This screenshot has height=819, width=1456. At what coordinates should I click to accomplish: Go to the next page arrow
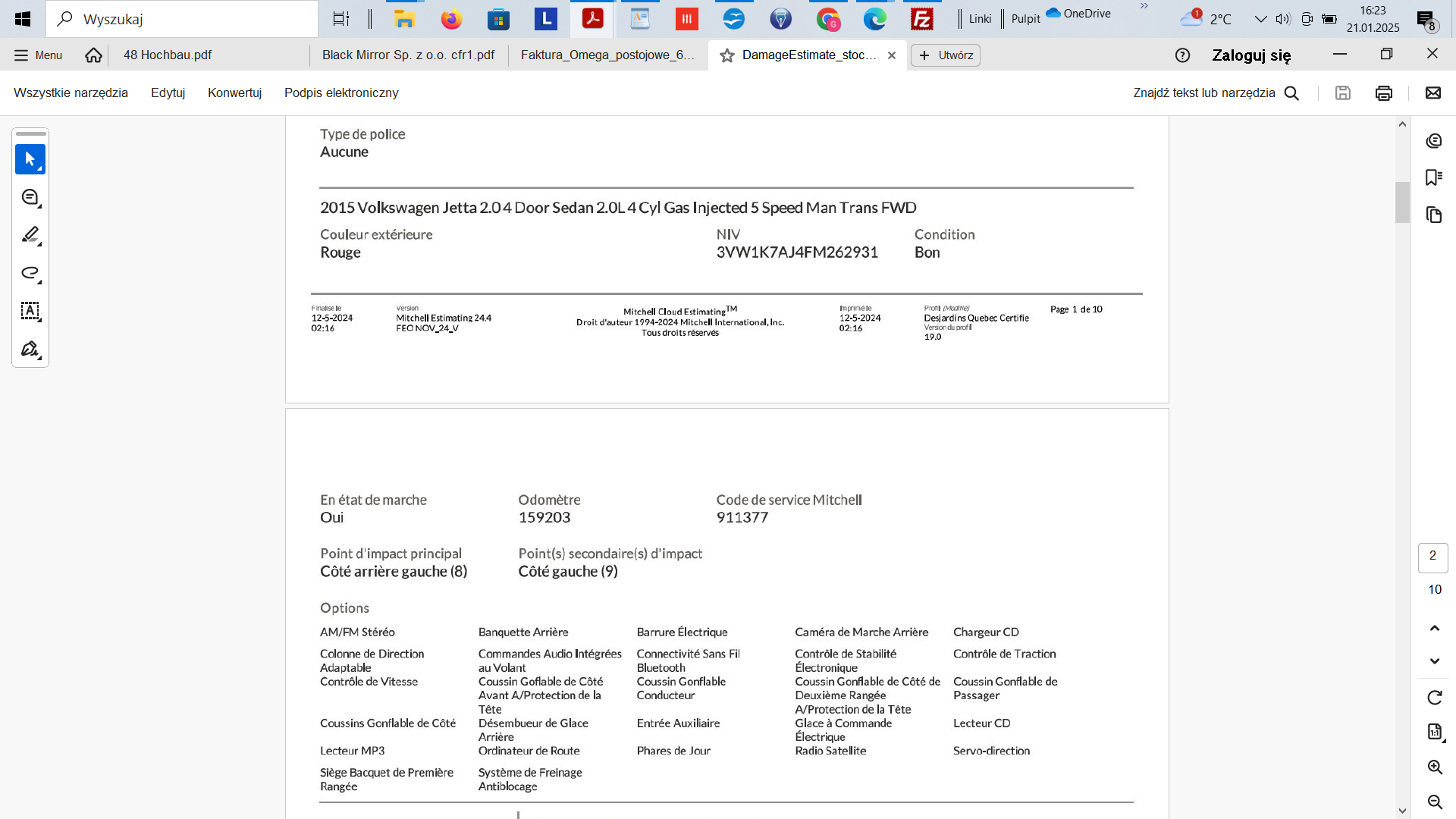tap(1434, 661)
